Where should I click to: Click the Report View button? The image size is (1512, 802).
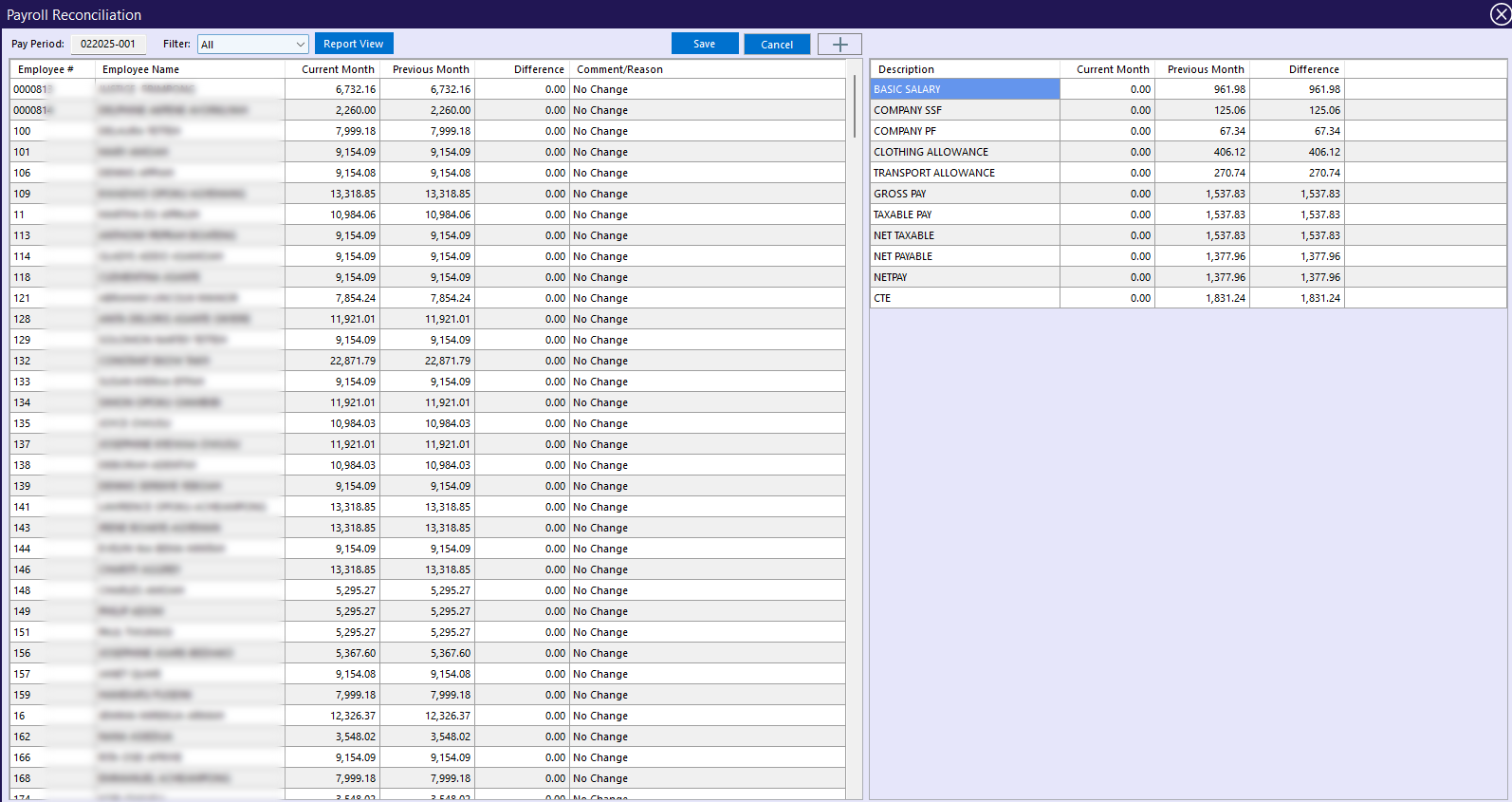353,44
